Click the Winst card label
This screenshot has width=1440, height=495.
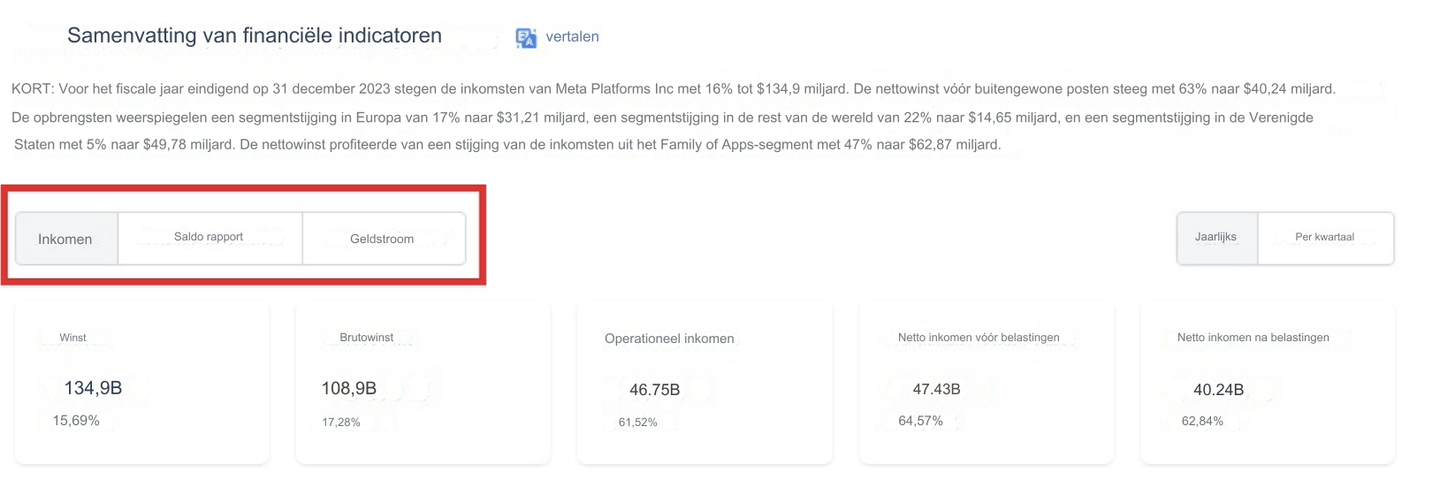[x=73, y=338]
